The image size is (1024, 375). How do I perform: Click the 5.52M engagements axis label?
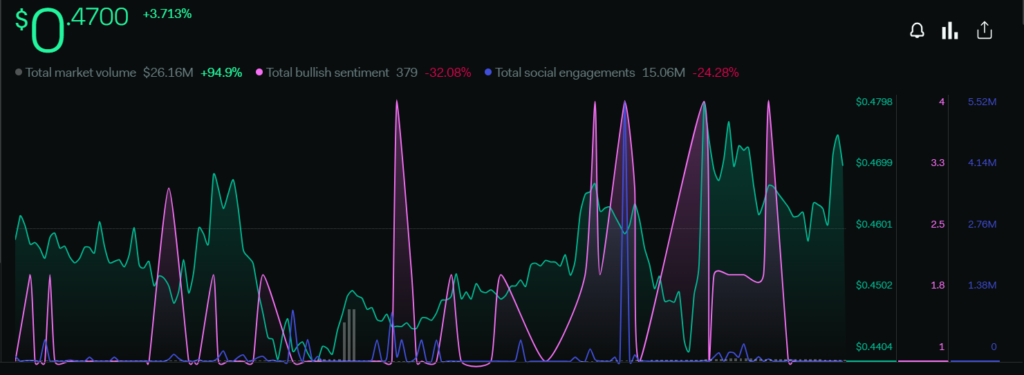982,101
